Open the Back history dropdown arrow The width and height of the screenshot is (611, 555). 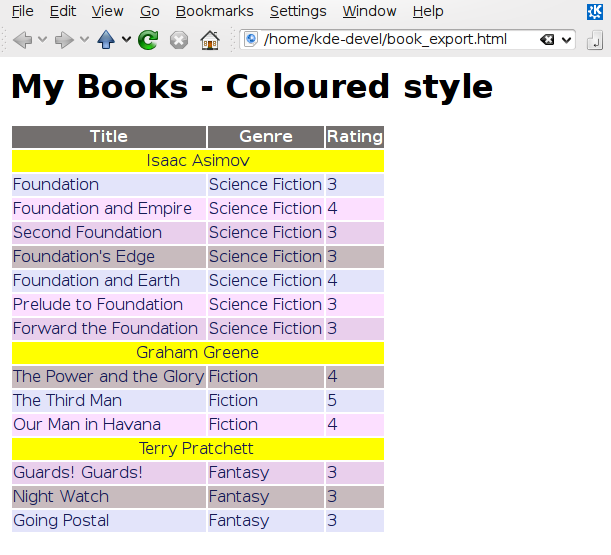pos(41,40)
